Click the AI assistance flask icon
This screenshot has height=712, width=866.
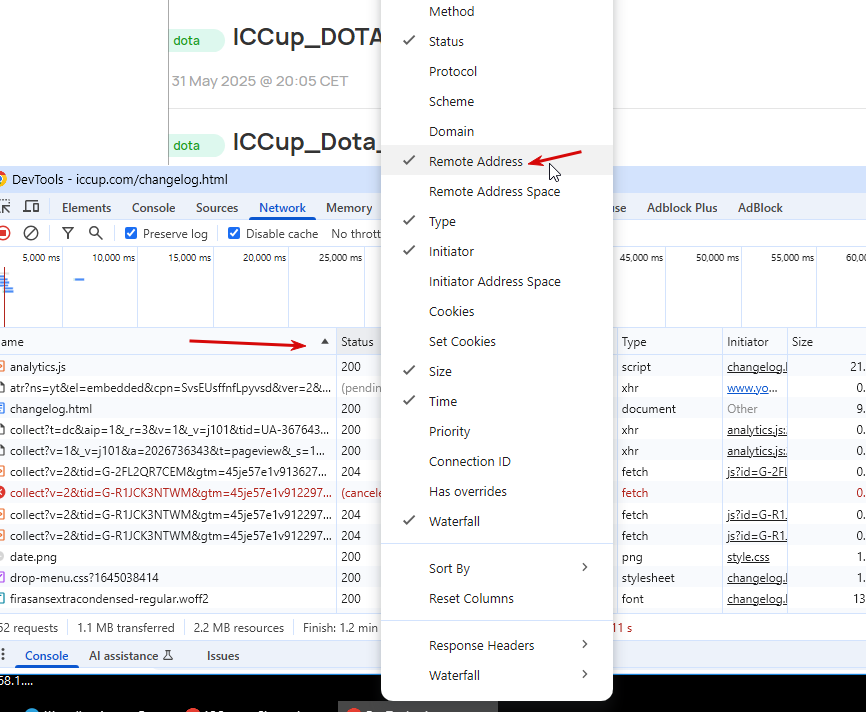pos(168,655)
